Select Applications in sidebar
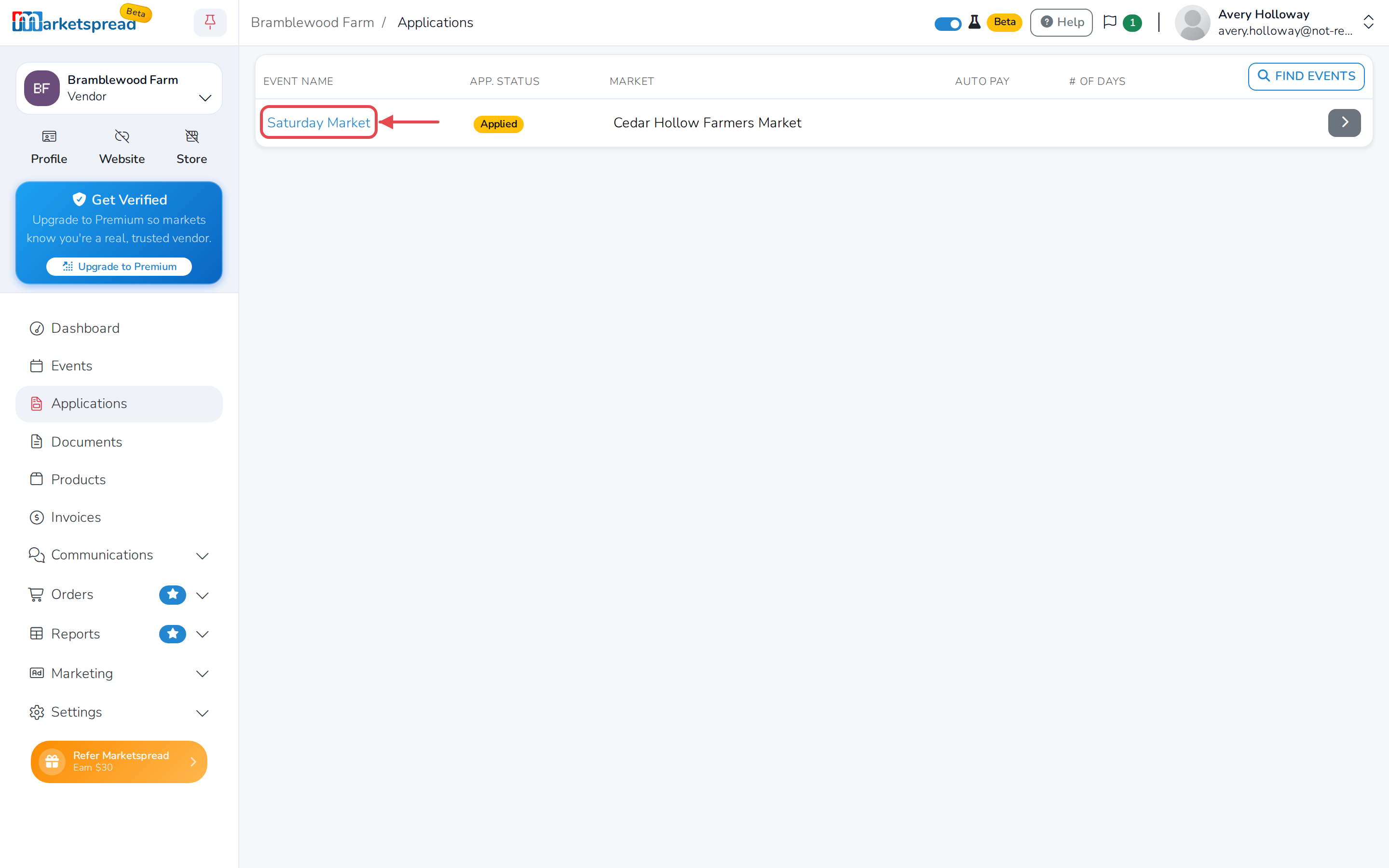The image size is (1389, 868). [119, 404]
